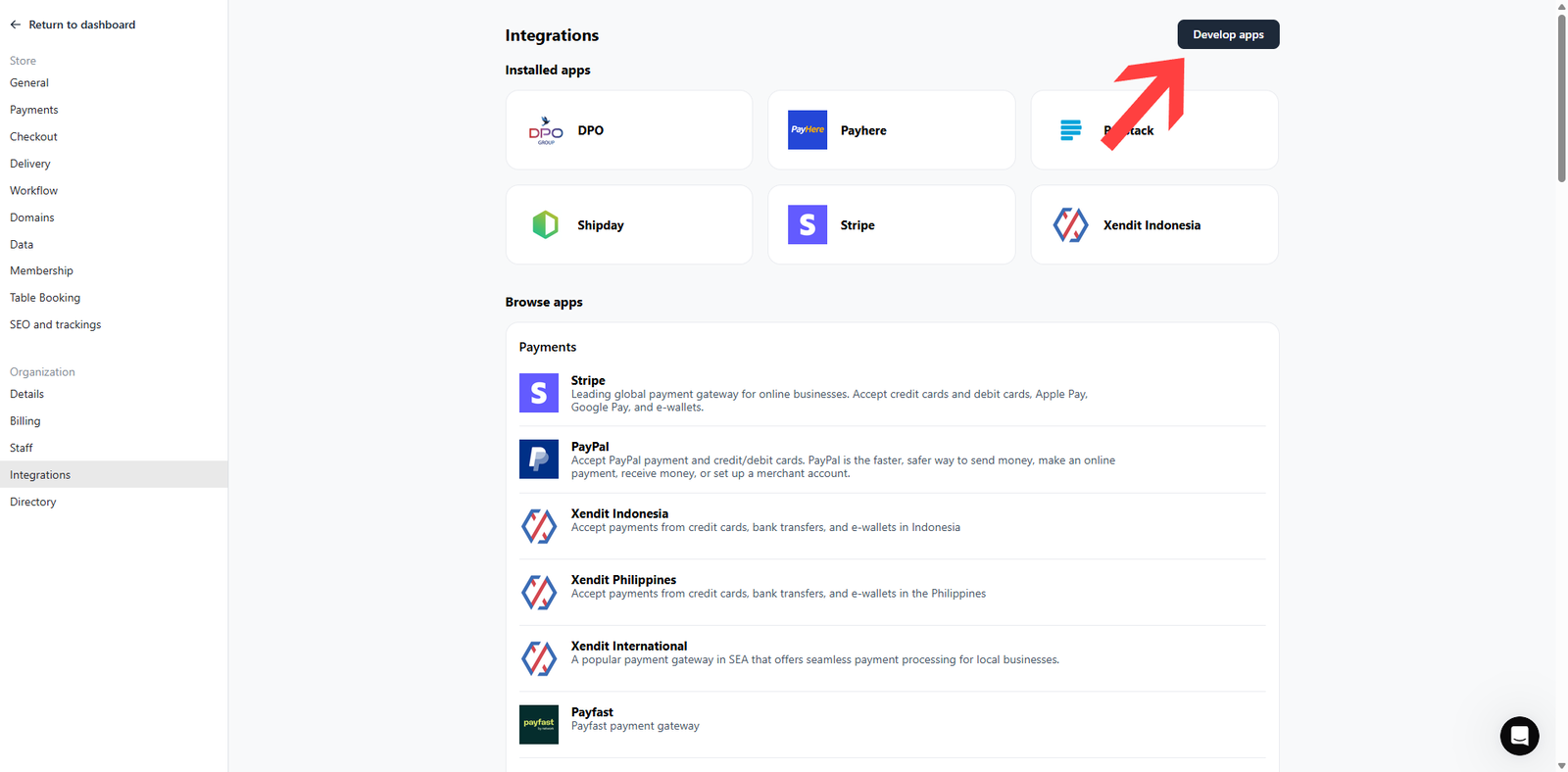
Task: Click the scrollbar up arrow
Action: coord(1562,6)
